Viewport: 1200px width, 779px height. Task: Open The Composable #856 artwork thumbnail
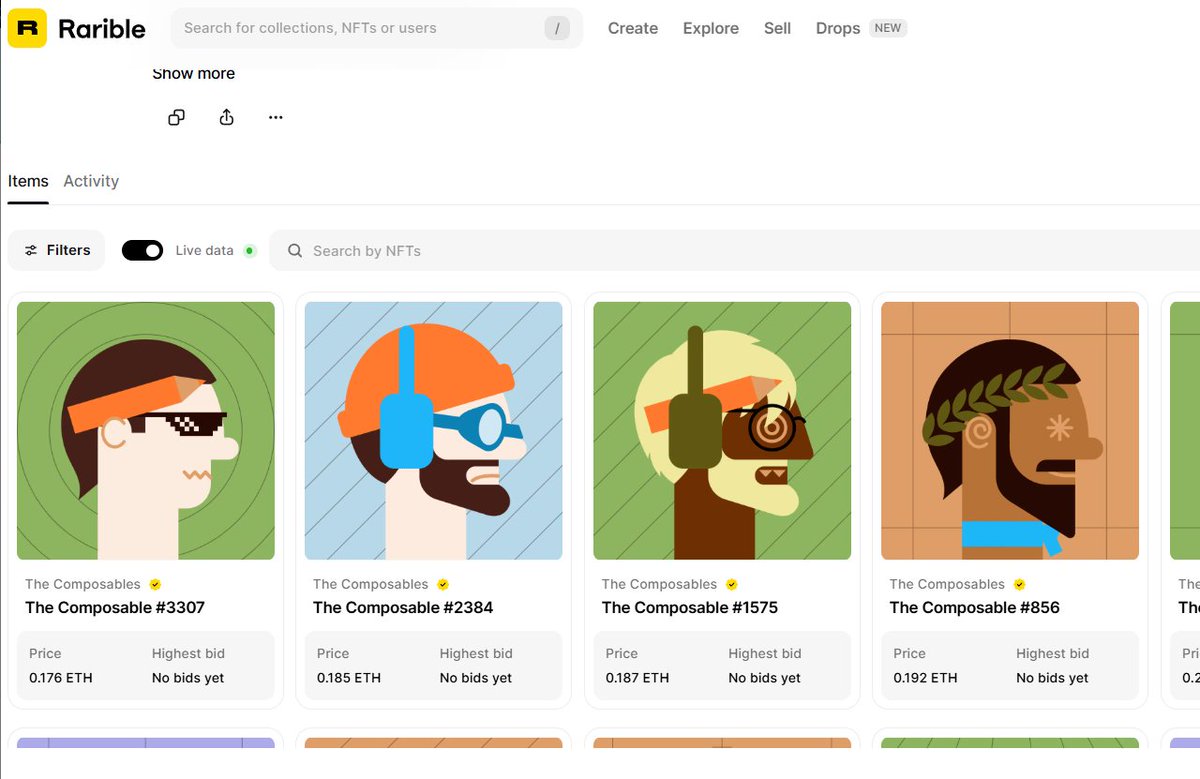click(x=1010, y=431)
